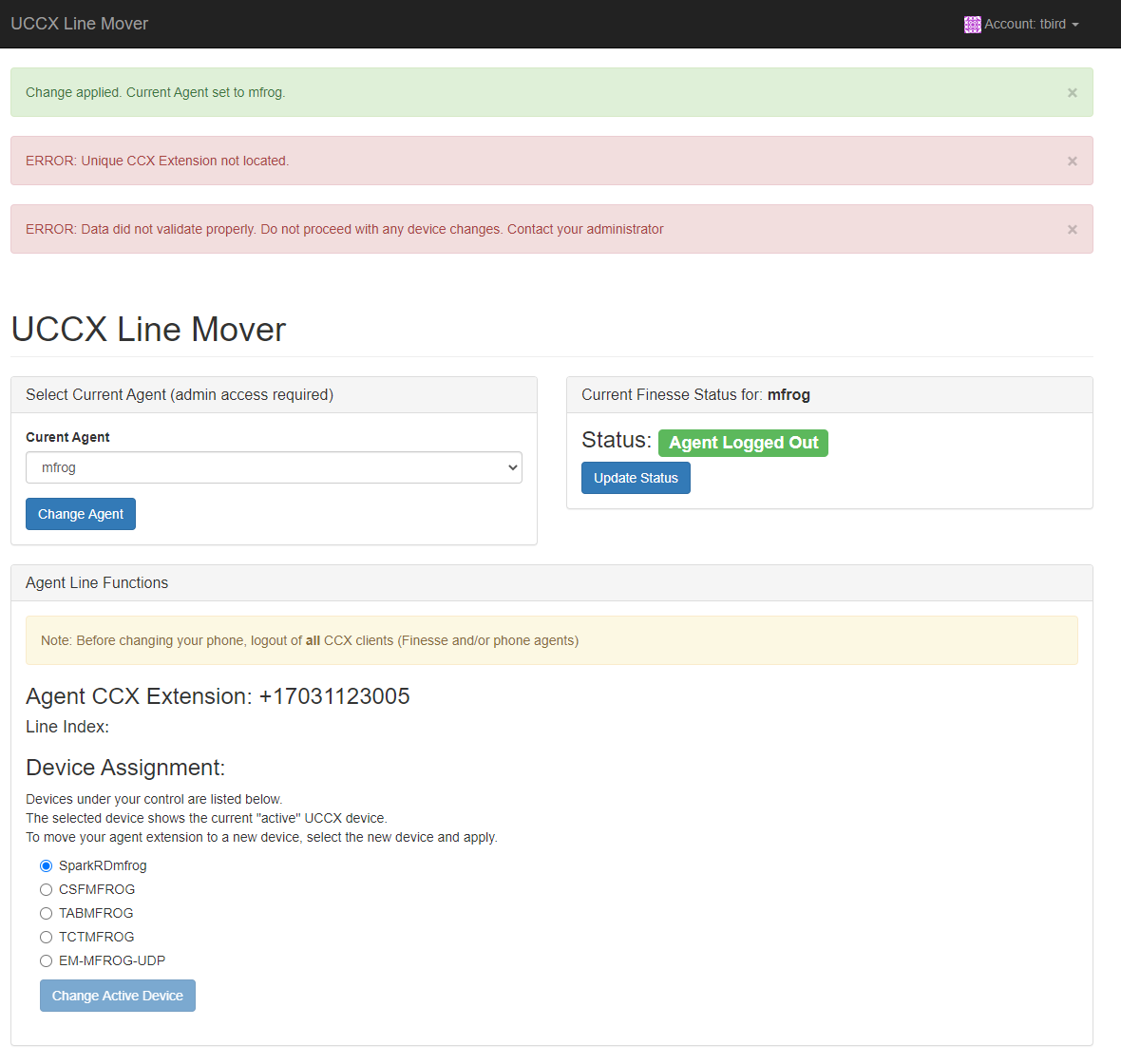Open the Current Agent select box
The width and height of the screenshot is (1121, 1064).
274,467
